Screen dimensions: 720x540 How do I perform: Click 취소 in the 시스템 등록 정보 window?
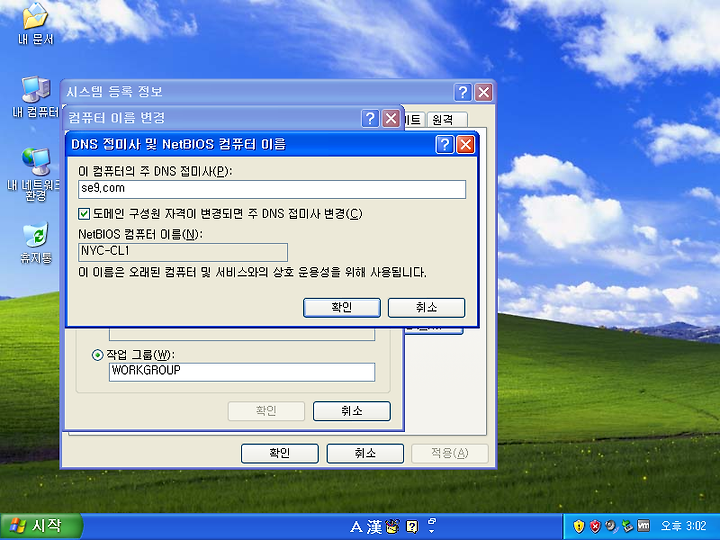(x=365, y=454)
